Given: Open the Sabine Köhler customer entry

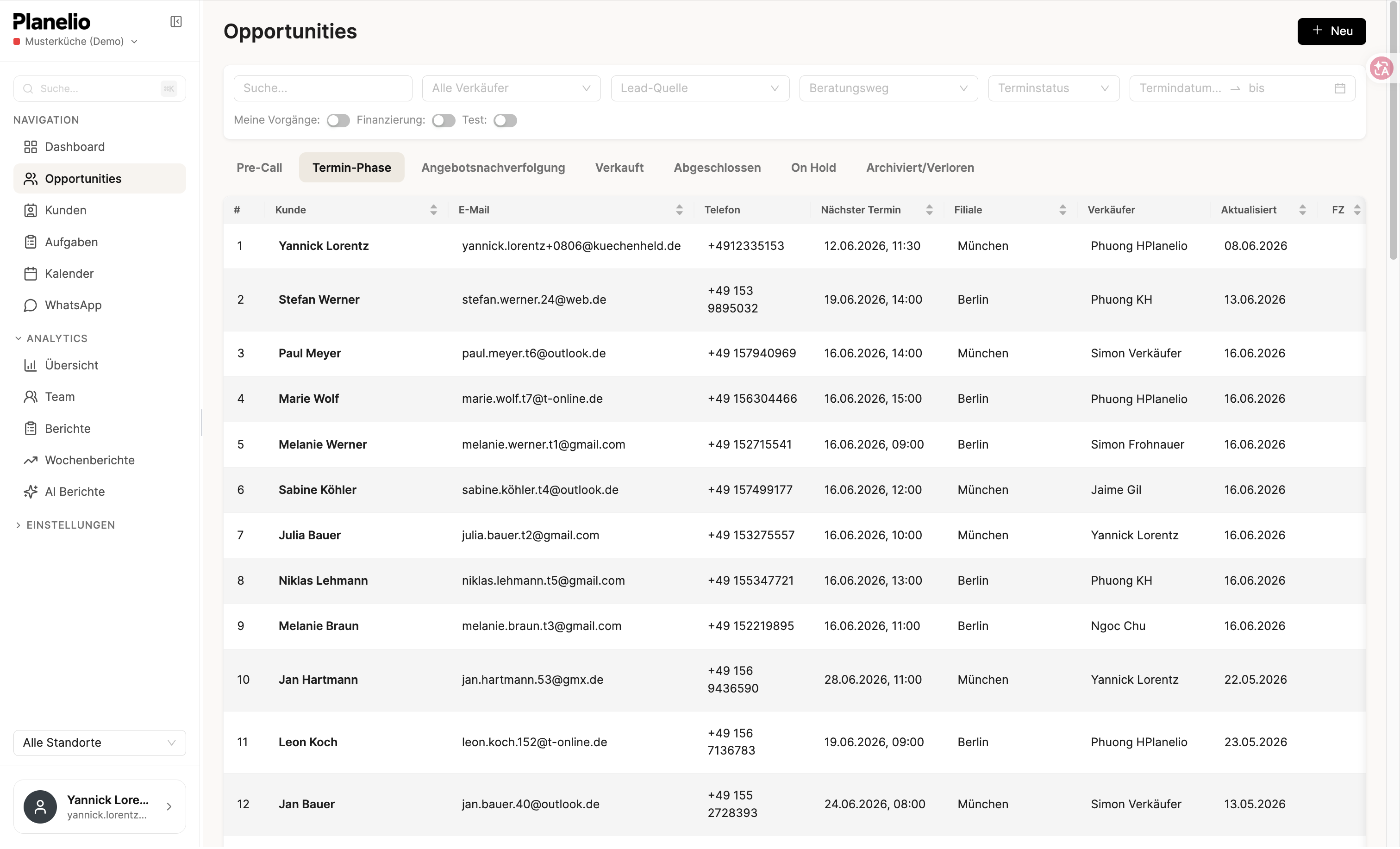Looking at the screenshot, I should 794,490.
